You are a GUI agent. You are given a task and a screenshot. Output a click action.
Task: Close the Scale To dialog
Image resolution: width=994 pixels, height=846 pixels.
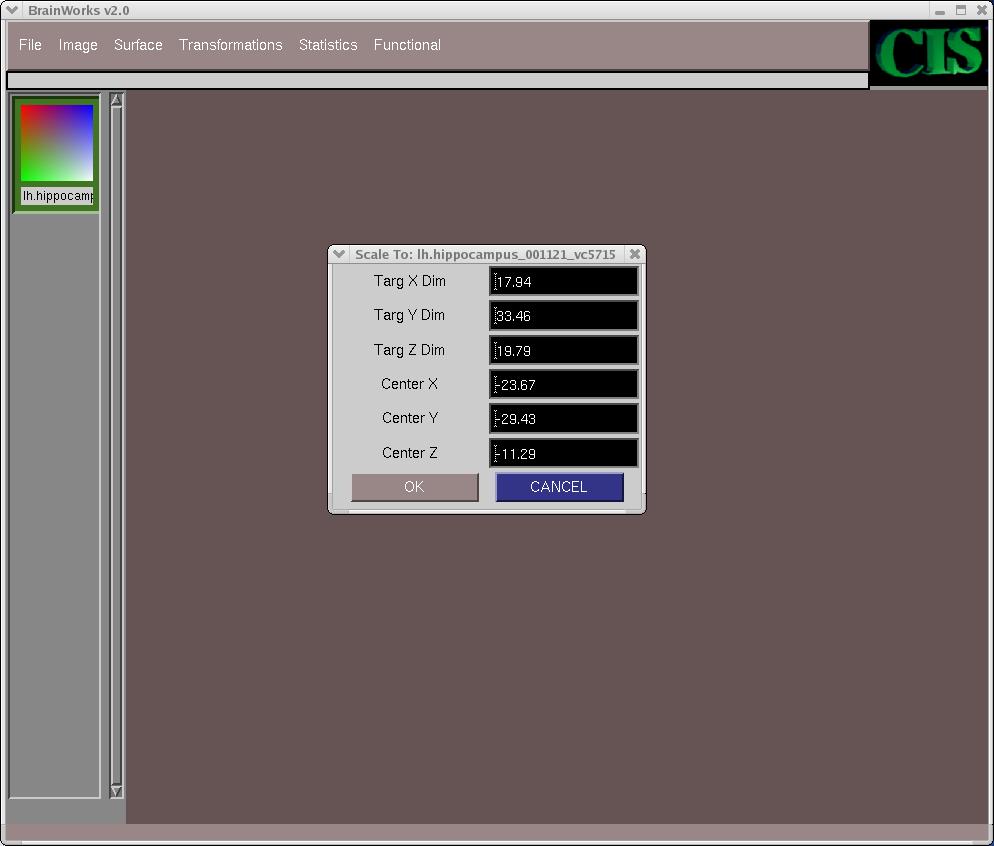click(x=634, y=254)
